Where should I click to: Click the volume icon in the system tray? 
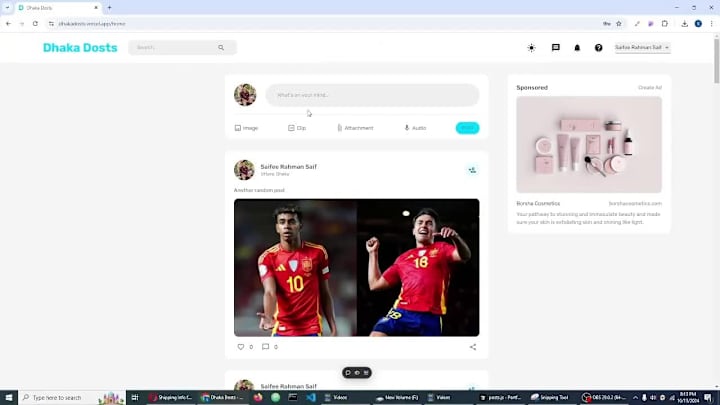[x=653, y=398]
